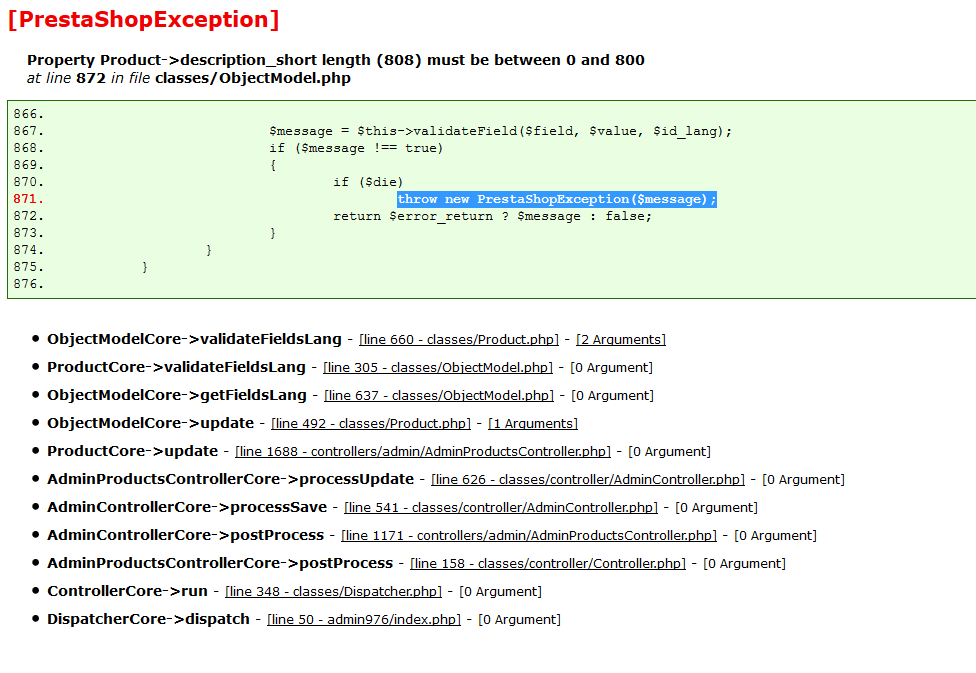Click 'if ($die)' code line
The image size is (976, 673).
point(368,182)
